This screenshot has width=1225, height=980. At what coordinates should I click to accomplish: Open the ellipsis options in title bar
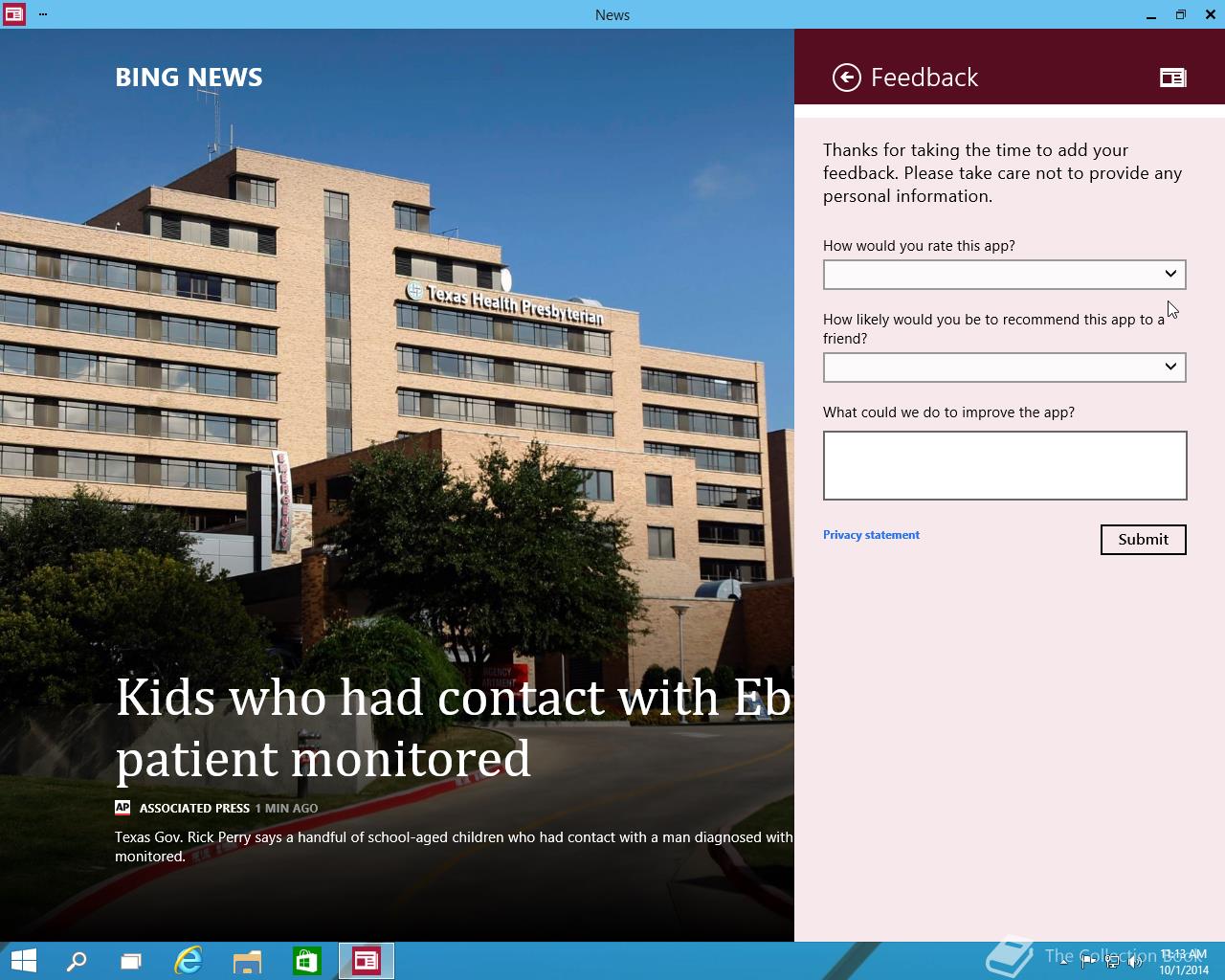point(43,14)
